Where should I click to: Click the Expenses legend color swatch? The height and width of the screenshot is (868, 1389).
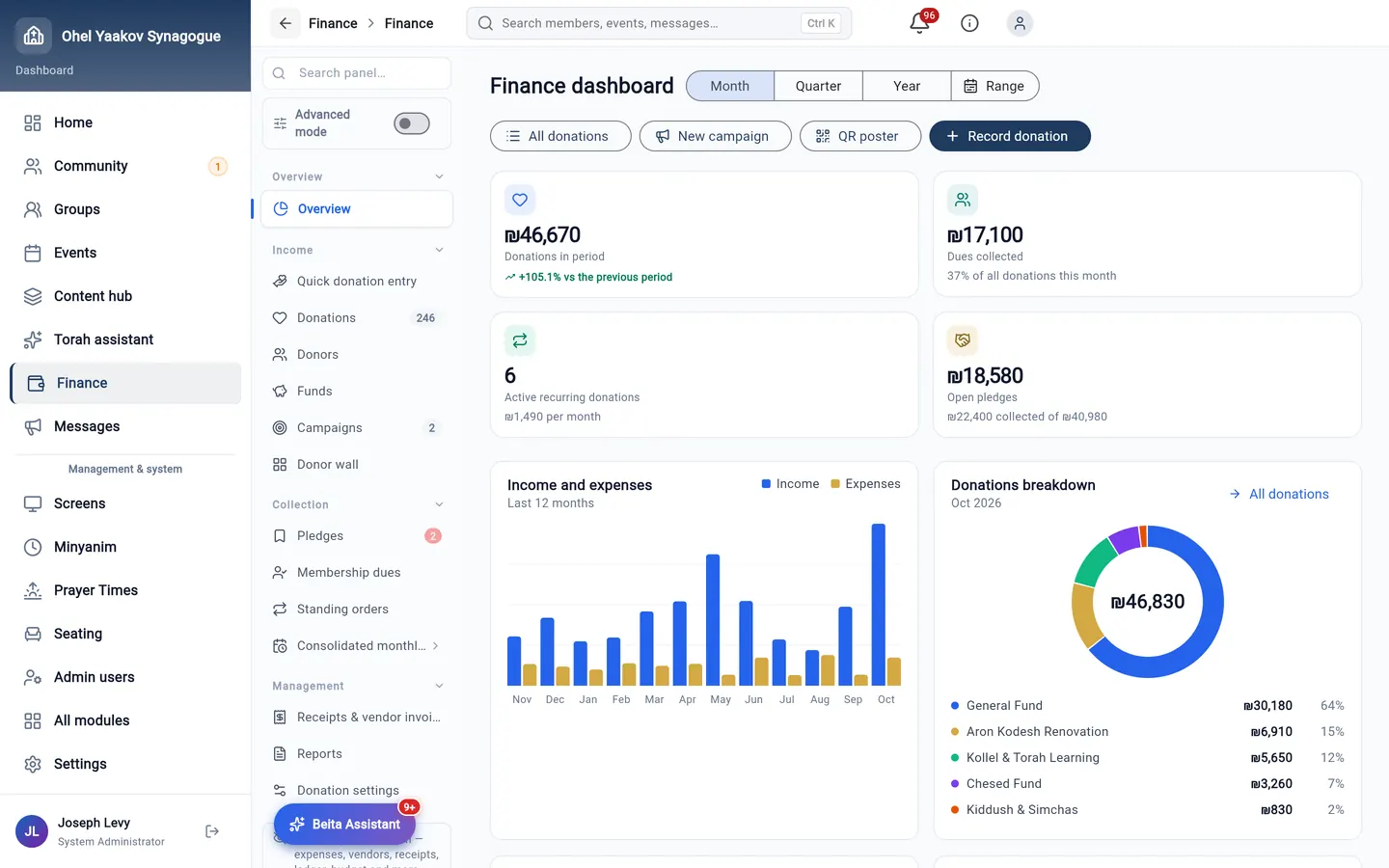click(835, 484)
